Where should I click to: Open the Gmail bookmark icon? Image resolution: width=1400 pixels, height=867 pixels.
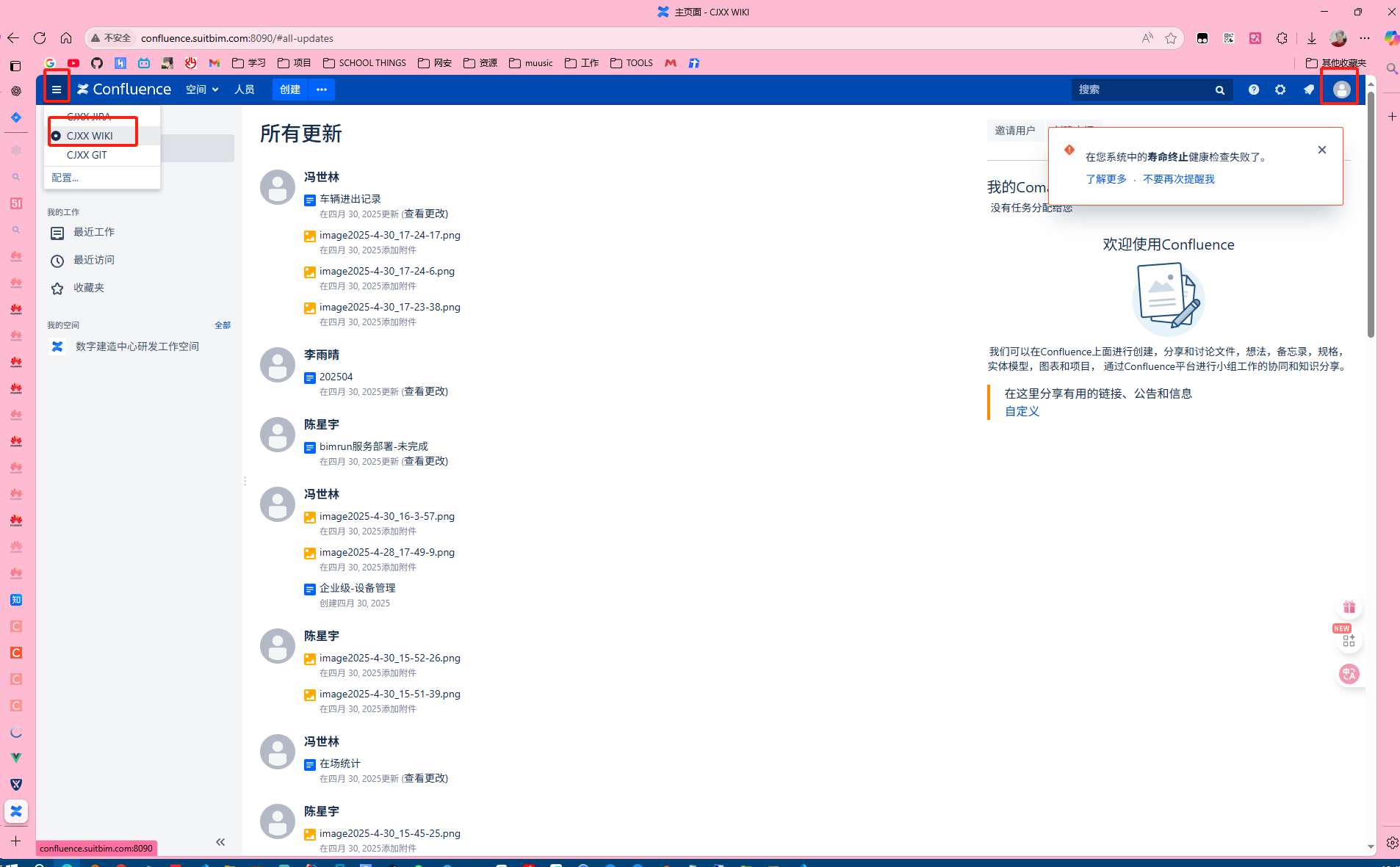pyautogui.click(x=214, y=63)
